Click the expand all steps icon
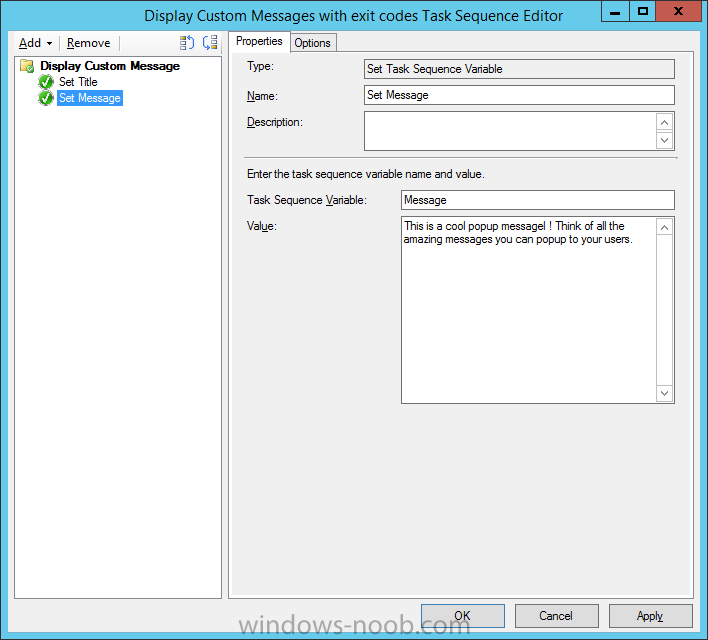The height and width of the screenshot is (640, 708). pyautogui.click(x=186, y=43)
